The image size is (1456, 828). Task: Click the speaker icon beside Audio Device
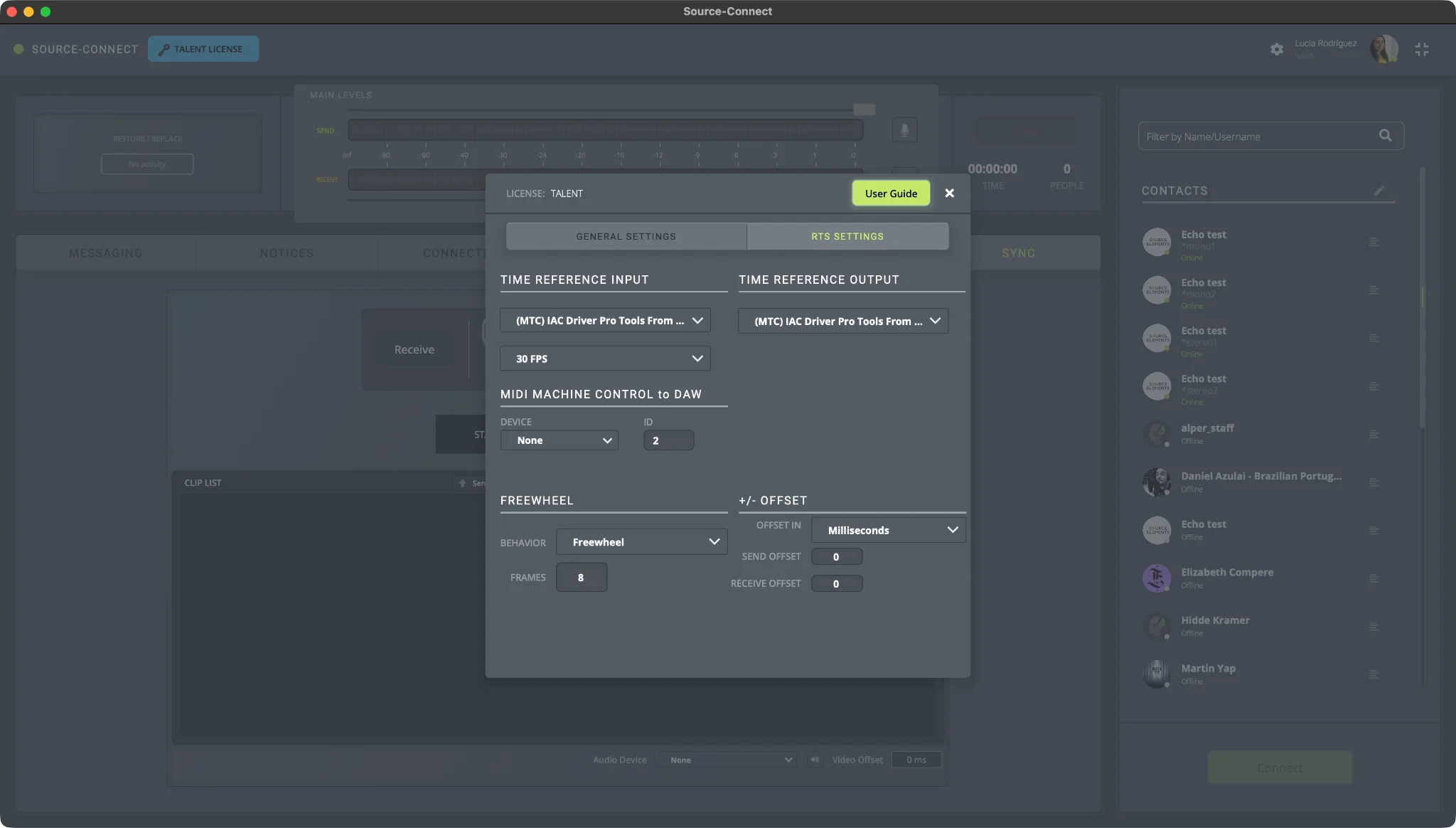(x=815, y=760)
